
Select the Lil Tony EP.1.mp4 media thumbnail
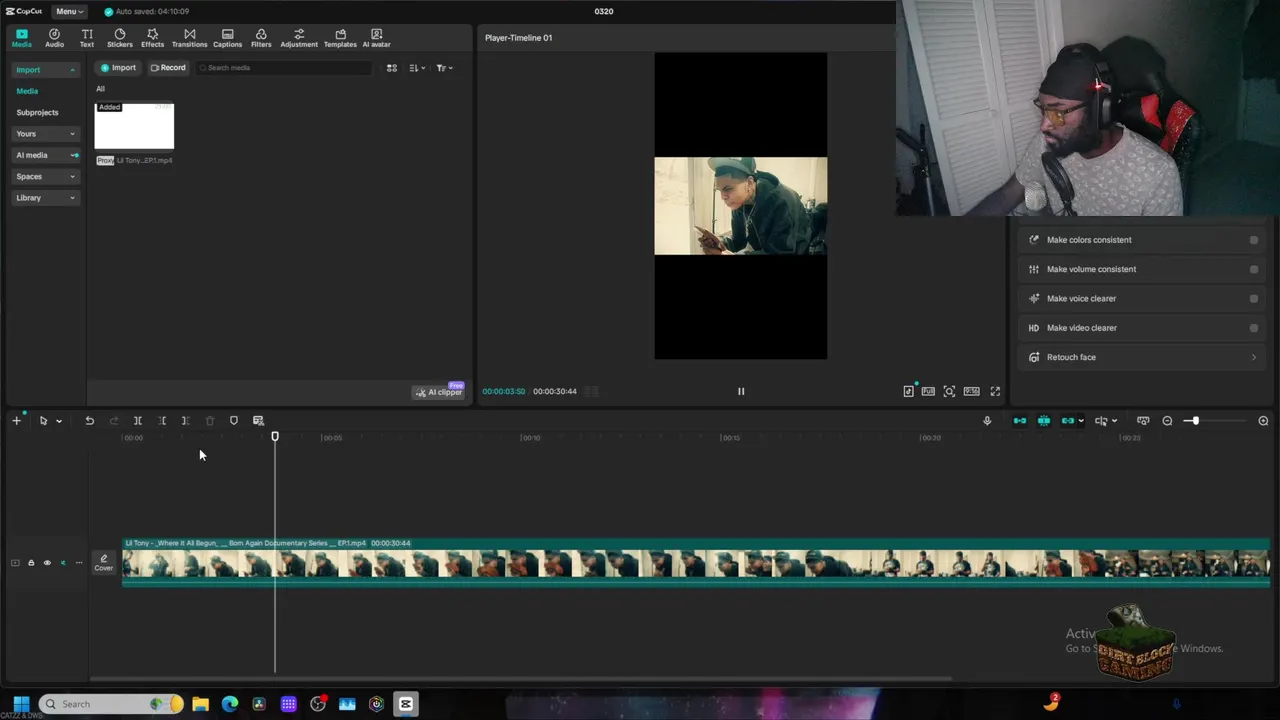[134, 126]
